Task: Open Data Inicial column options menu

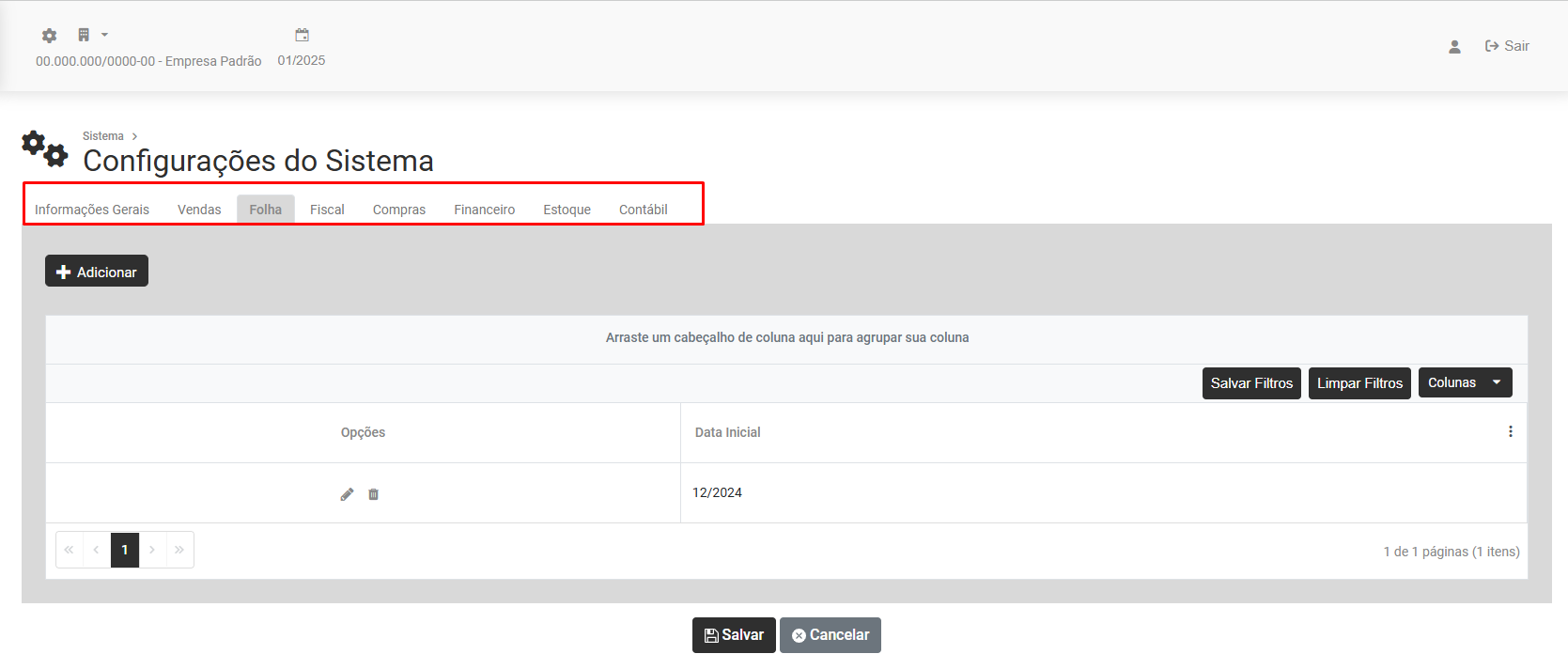Action: click(x=1510, y=432)
